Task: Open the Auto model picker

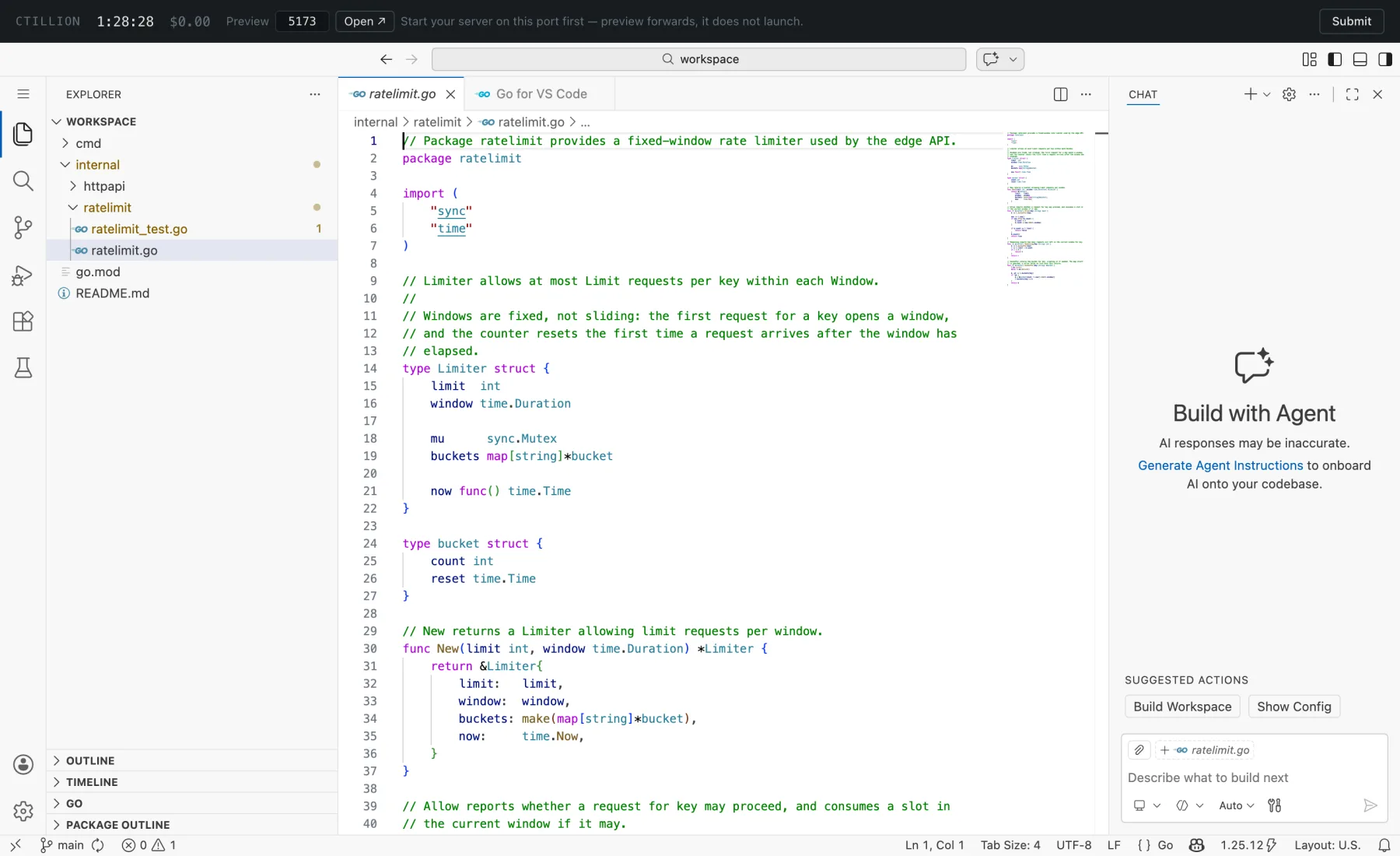Action: (1236, 805)
